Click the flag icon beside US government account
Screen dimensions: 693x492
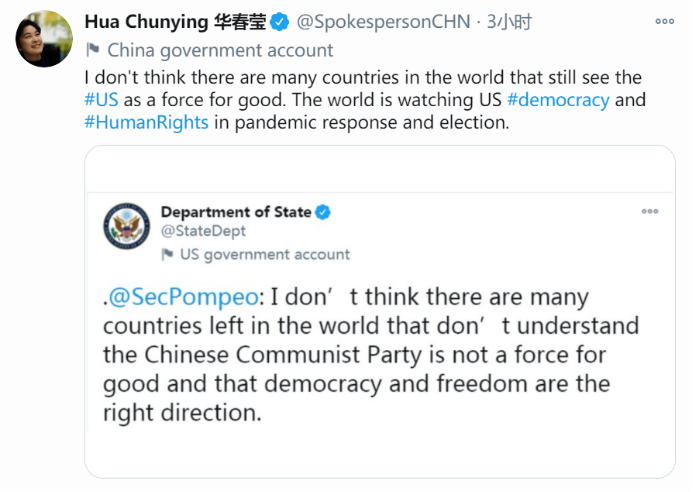click(168, 254)
